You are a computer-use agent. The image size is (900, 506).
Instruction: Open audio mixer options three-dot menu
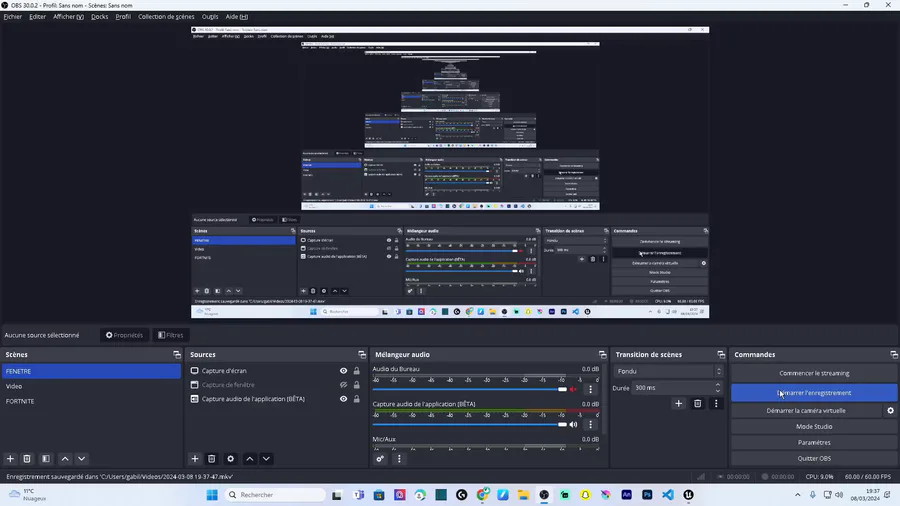point(399,459)
